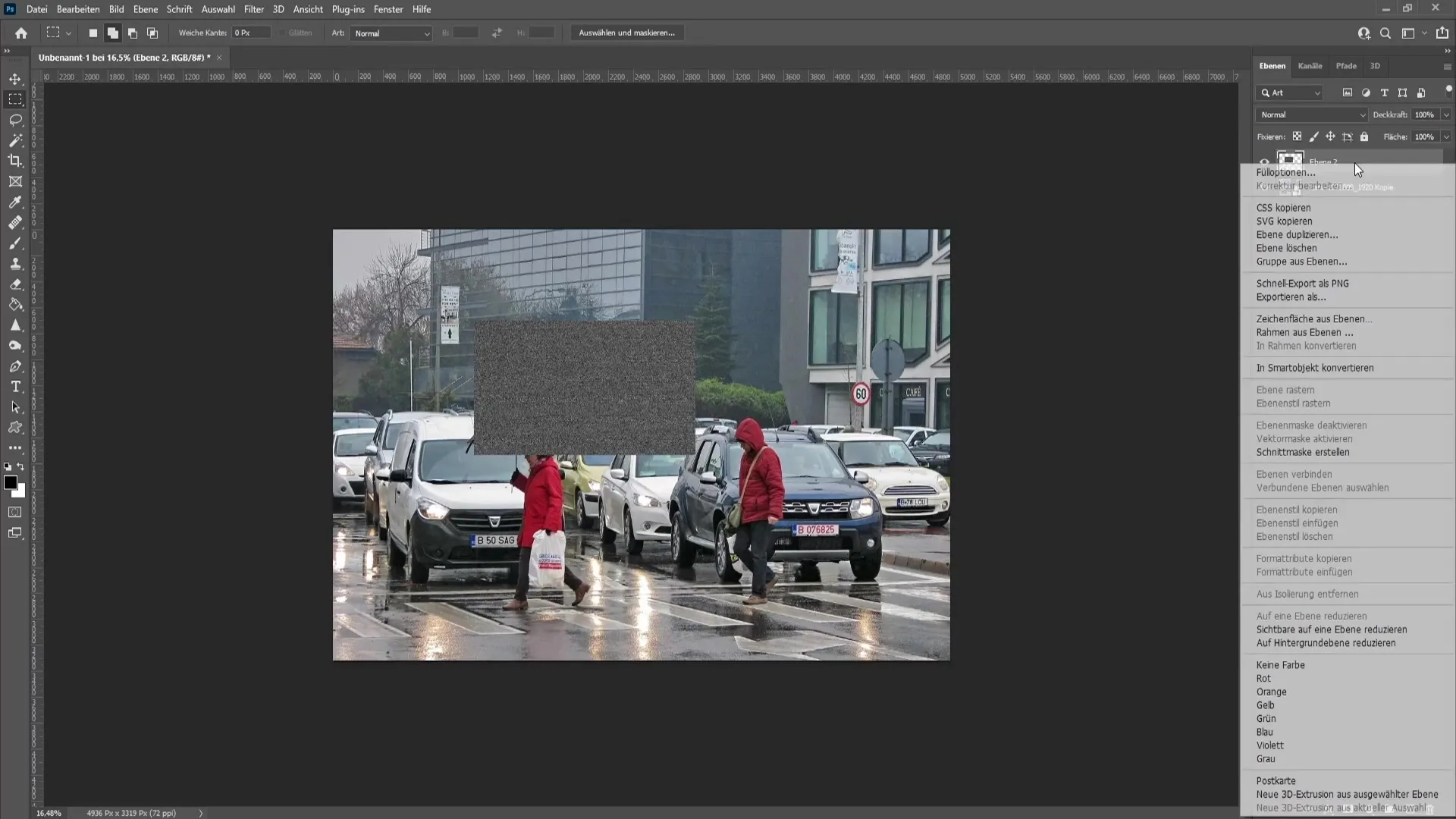Open the Ebene menu
The height and width of the screenshot is (819, 1456).
click(145, 9)
